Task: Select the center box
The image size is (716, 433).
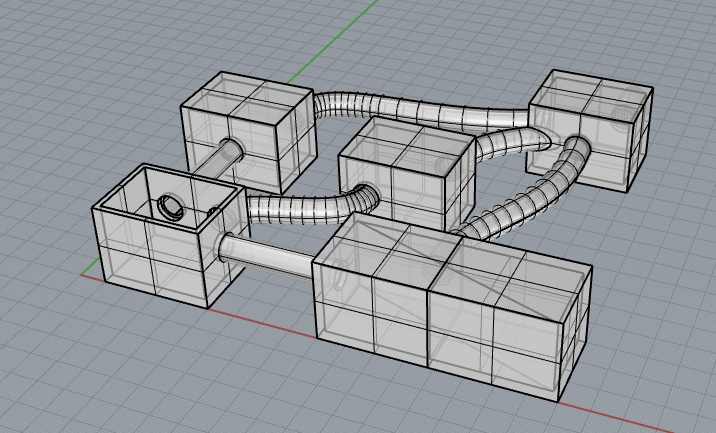Action: pos(408,176)
